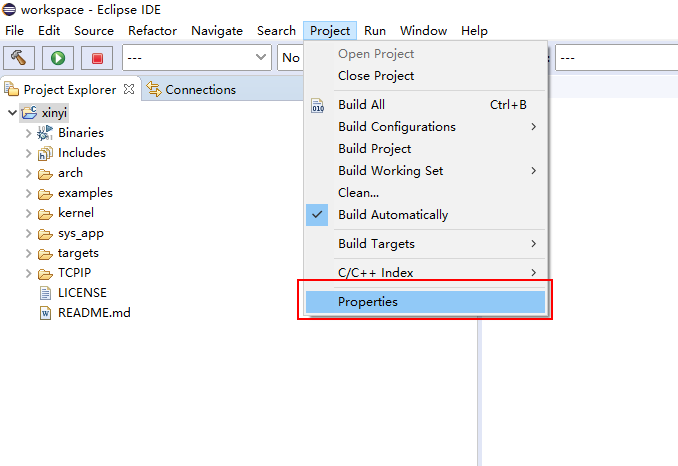
Task: Close the Project Explorer view
Action: [x=126, y=90]
